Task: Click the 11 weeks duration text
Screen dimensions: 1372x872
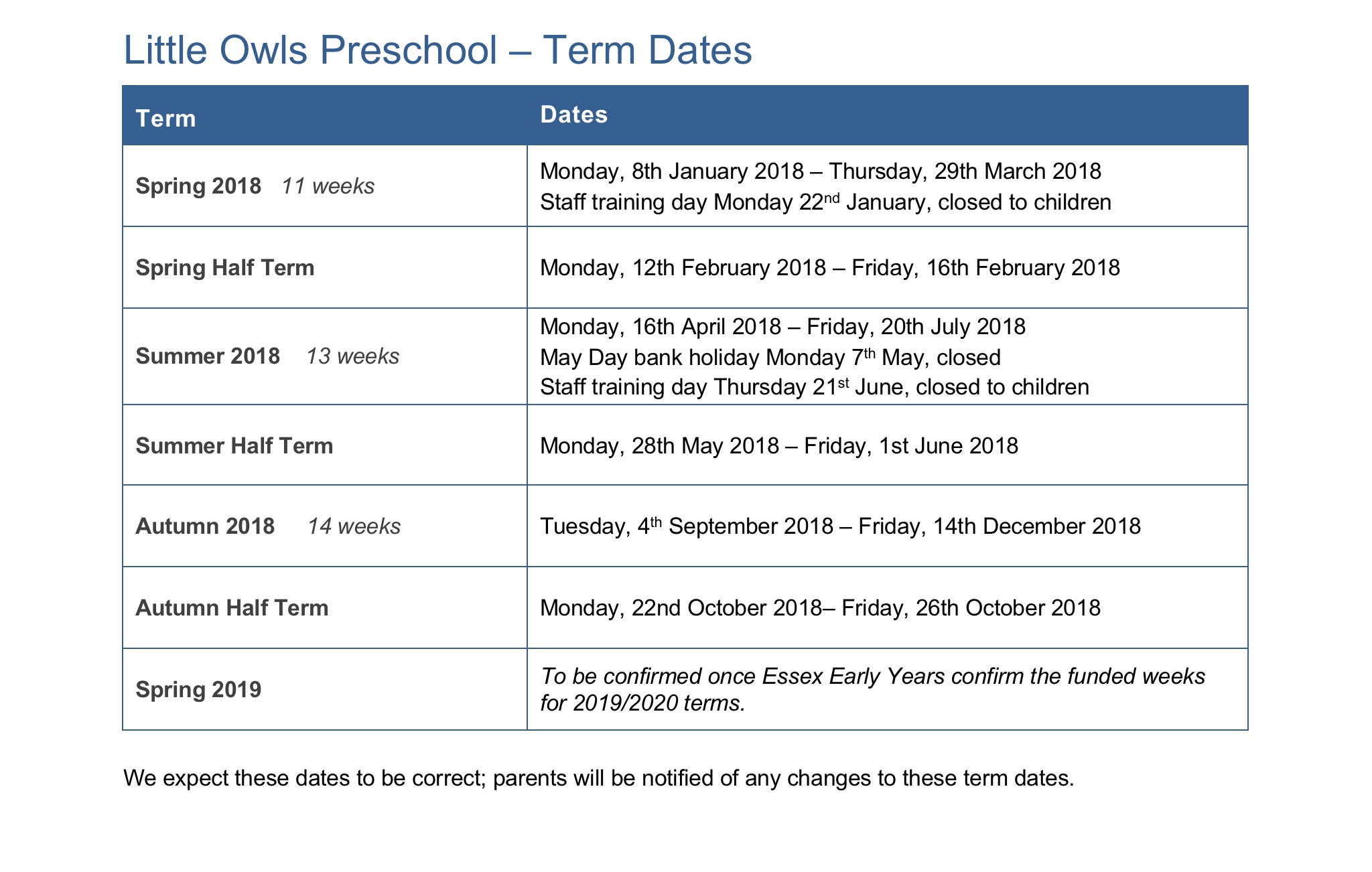Action: (328, 186)
